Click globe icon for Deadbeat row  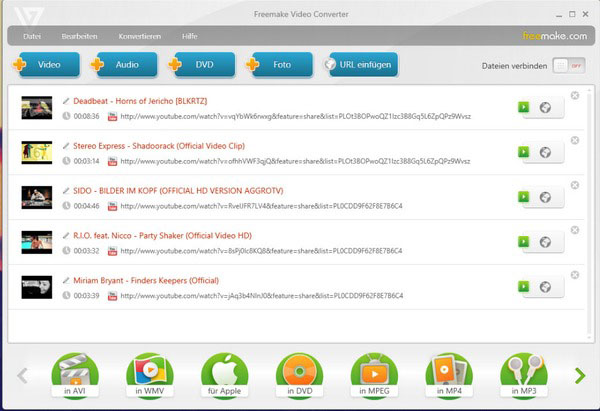(545, 108)
